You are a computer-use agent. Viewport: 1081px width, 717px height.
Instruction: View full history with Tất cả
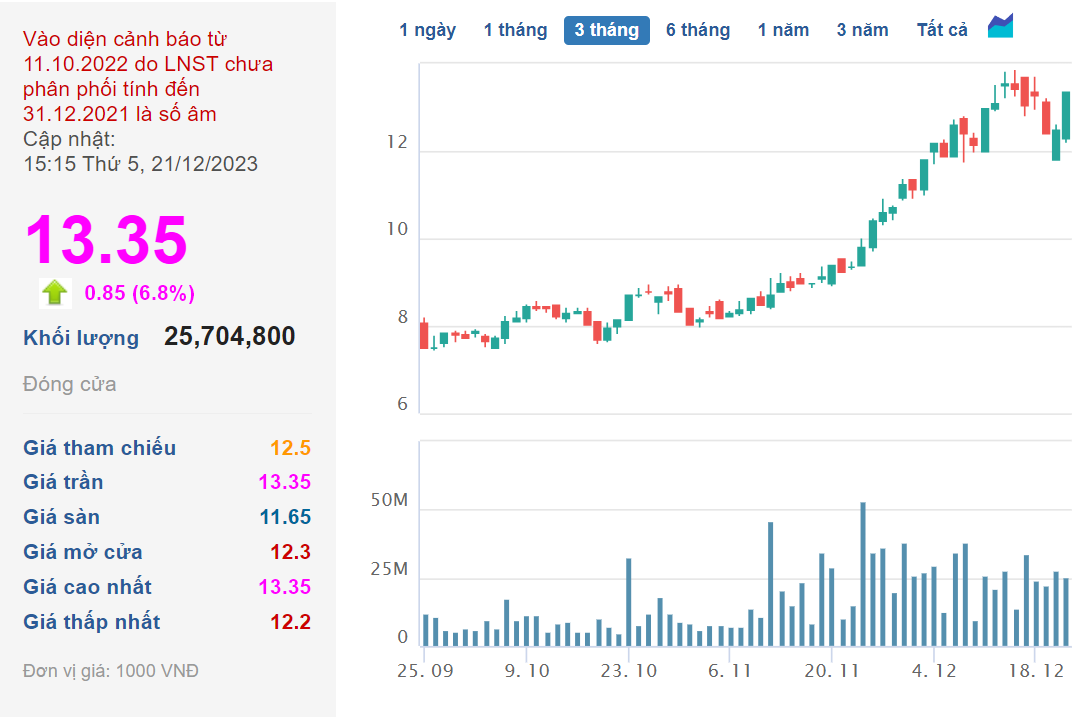coord(942,30)
